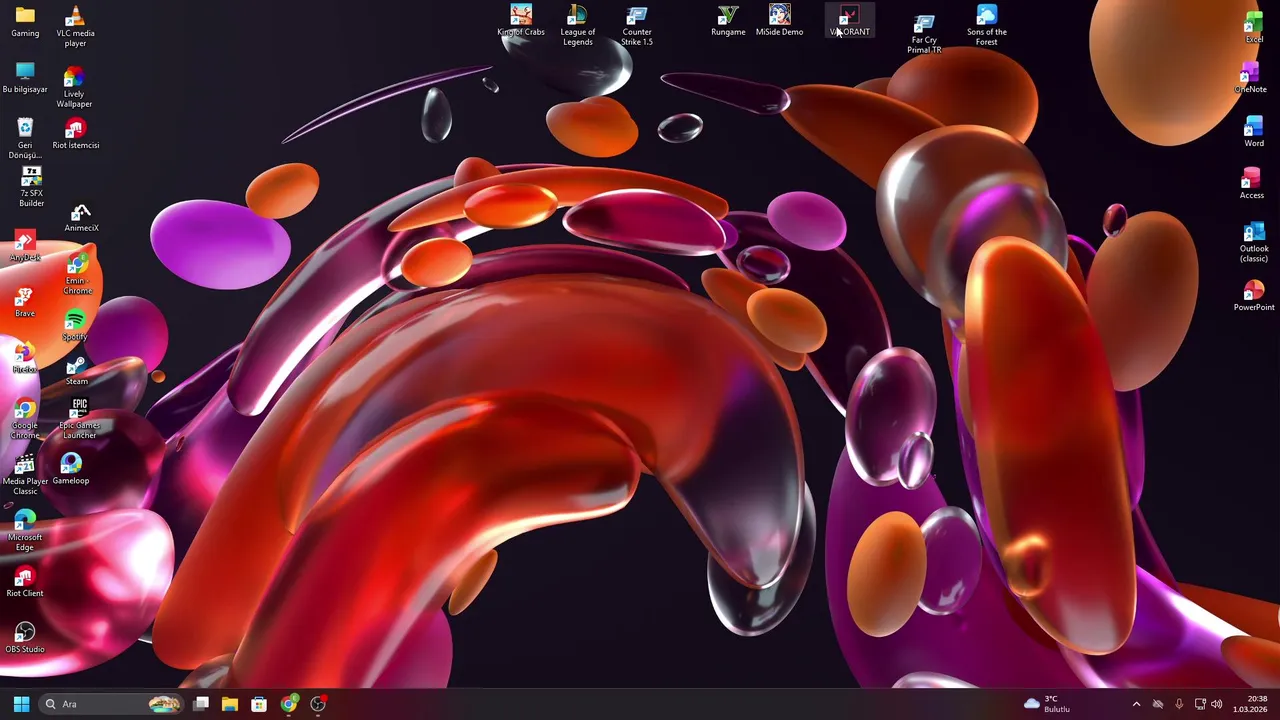
Task: Select the Riot Client shortcut
Action: (25, 582)
